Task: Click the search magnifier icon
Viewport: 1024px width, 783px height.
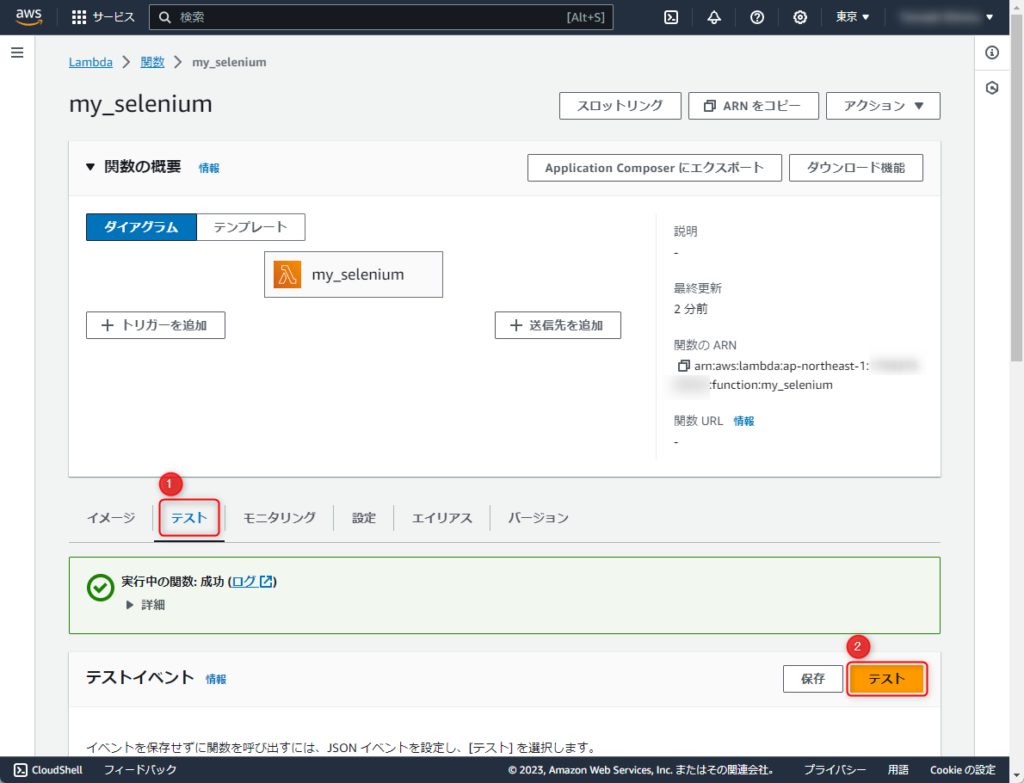Action: point(165,18)
